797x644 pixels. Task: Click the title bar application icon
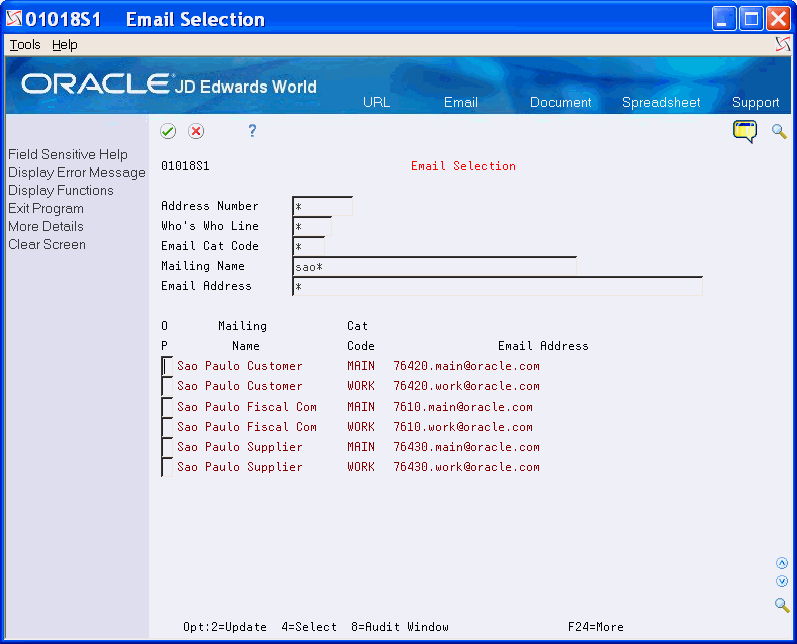coord(14,19)
